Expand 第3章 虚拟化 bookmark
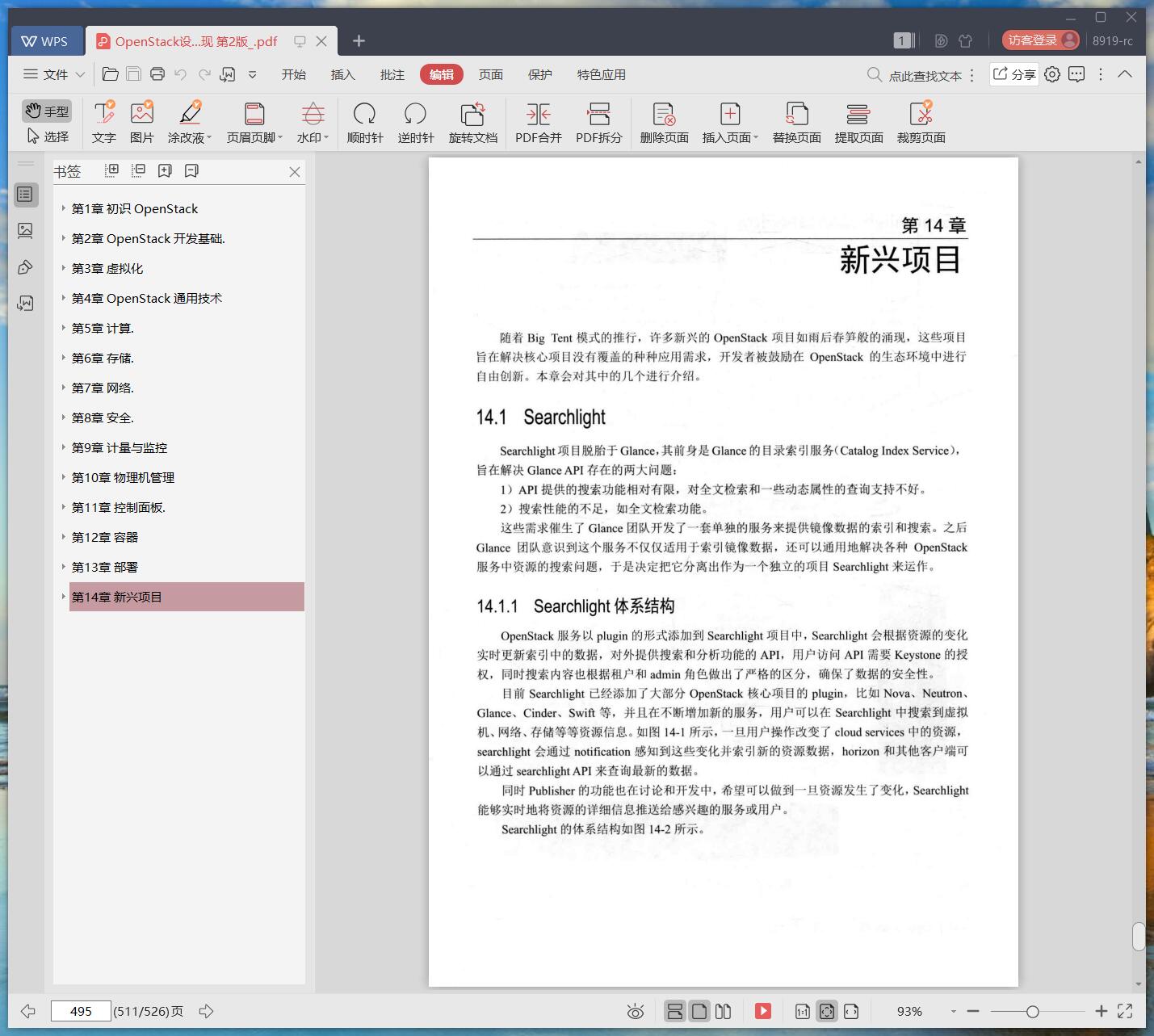This screenshot has width=1154, height=1036. point(64,268)
